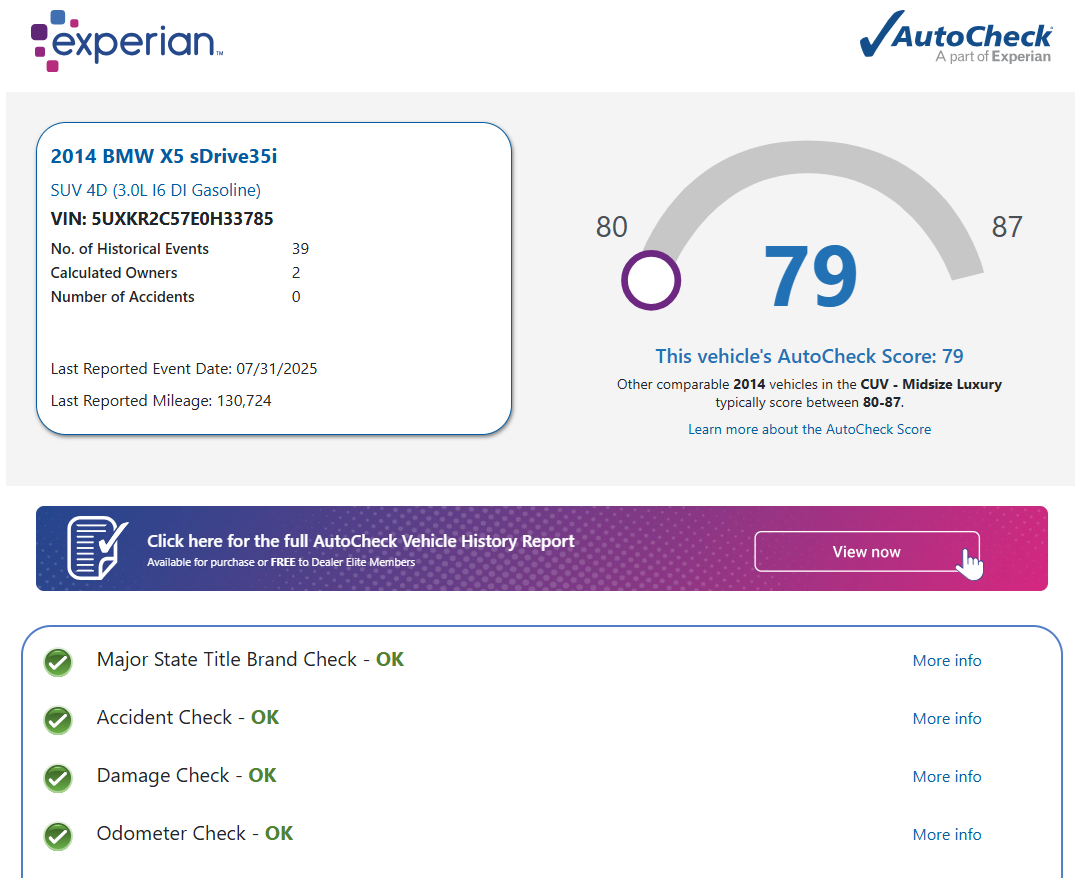This screenshot has width=1075, height=878.
Task: Click the AutoCheck logo
Action: (x=956, y=36)
